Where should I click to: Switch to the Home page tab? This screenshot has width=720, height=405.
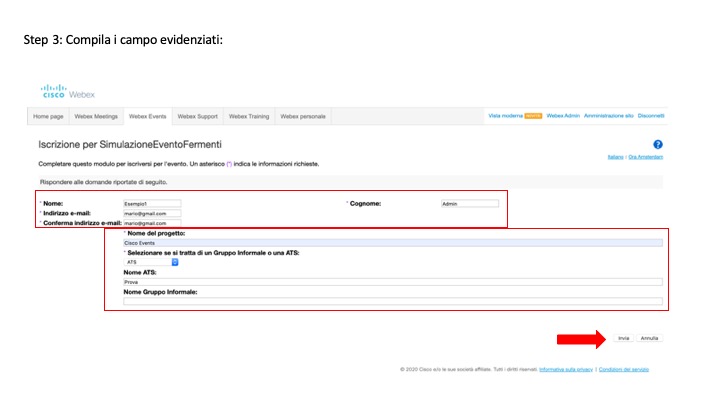tap(48, 116)
